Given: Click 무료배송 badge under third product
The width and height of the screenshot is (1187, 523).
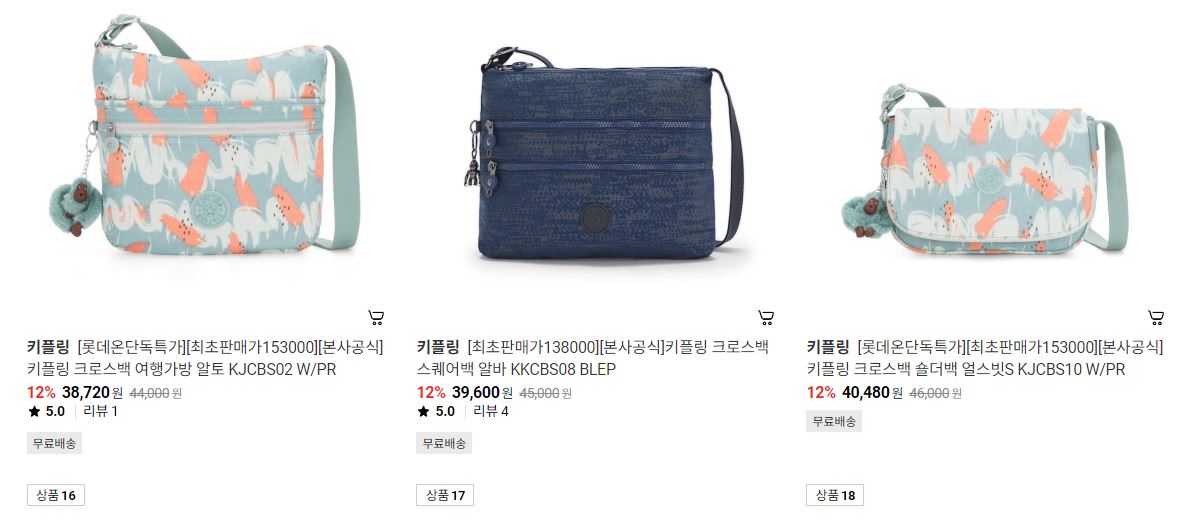Looking at the screenshot, I should [834, 422].
